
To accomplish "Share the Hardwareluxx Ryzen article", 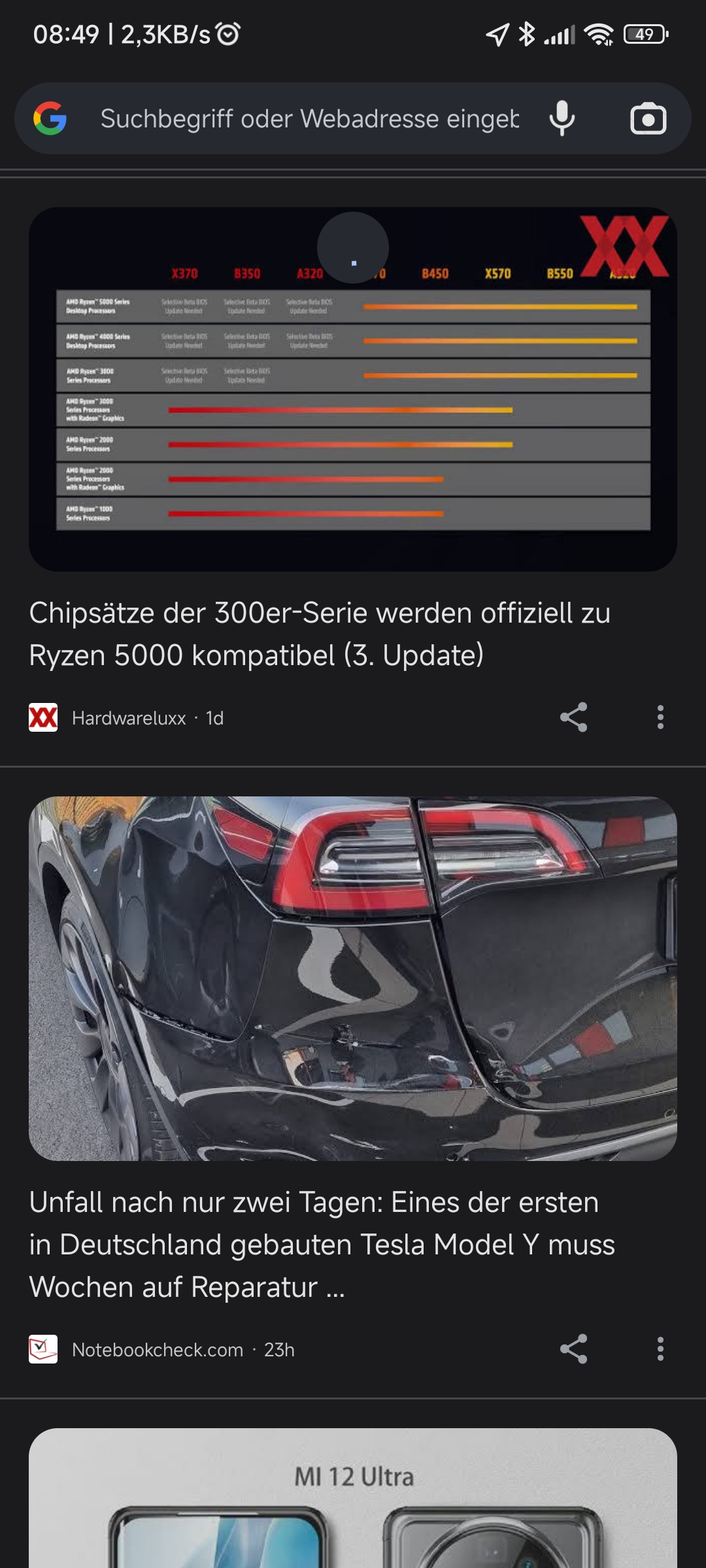I will 573,717.
